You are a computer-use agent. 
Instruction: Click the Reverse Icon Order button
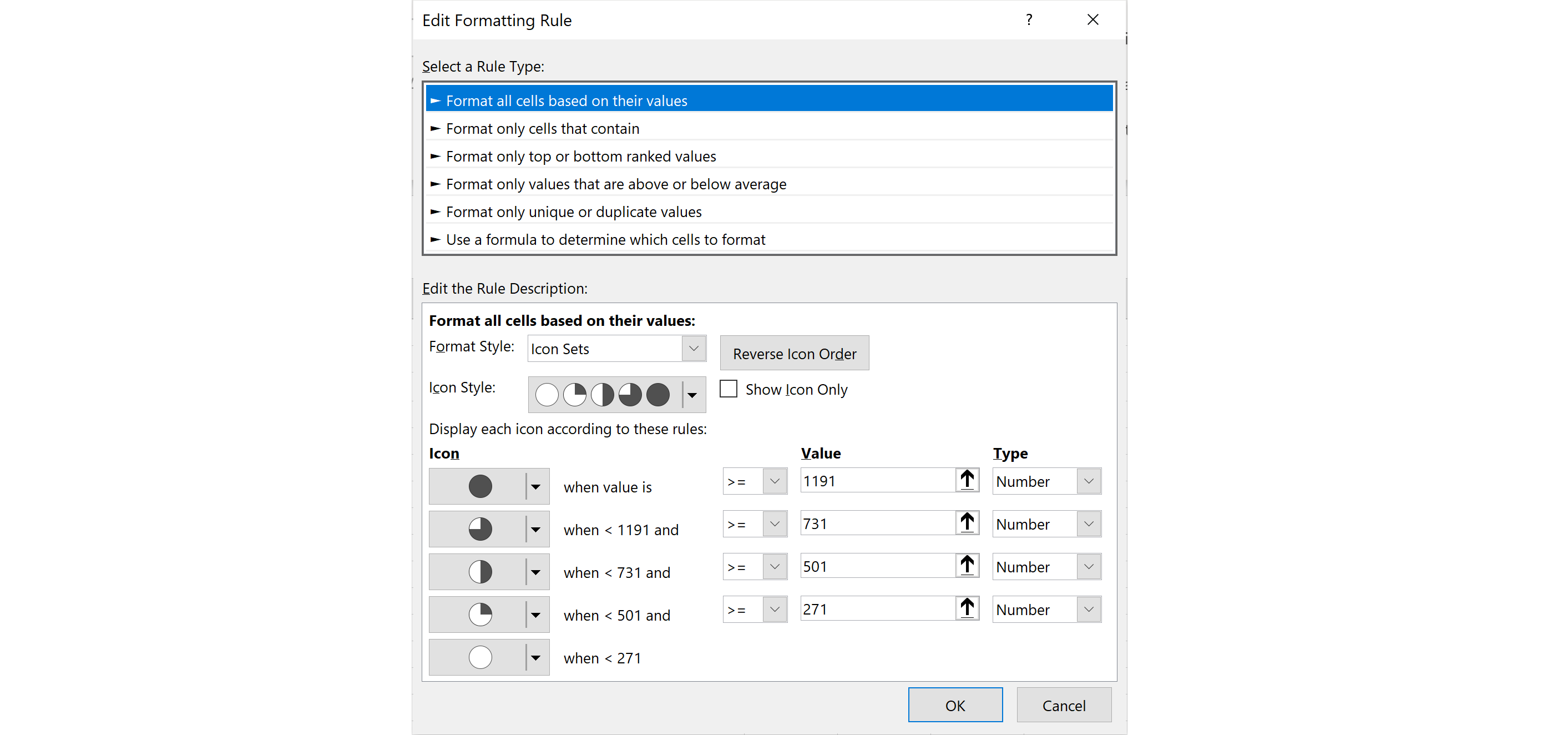795,353
